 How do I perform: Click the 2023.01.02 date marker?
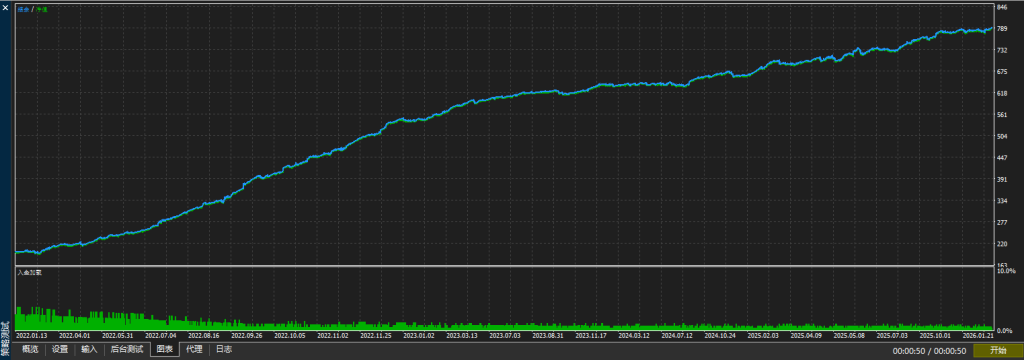coord(418,335)
